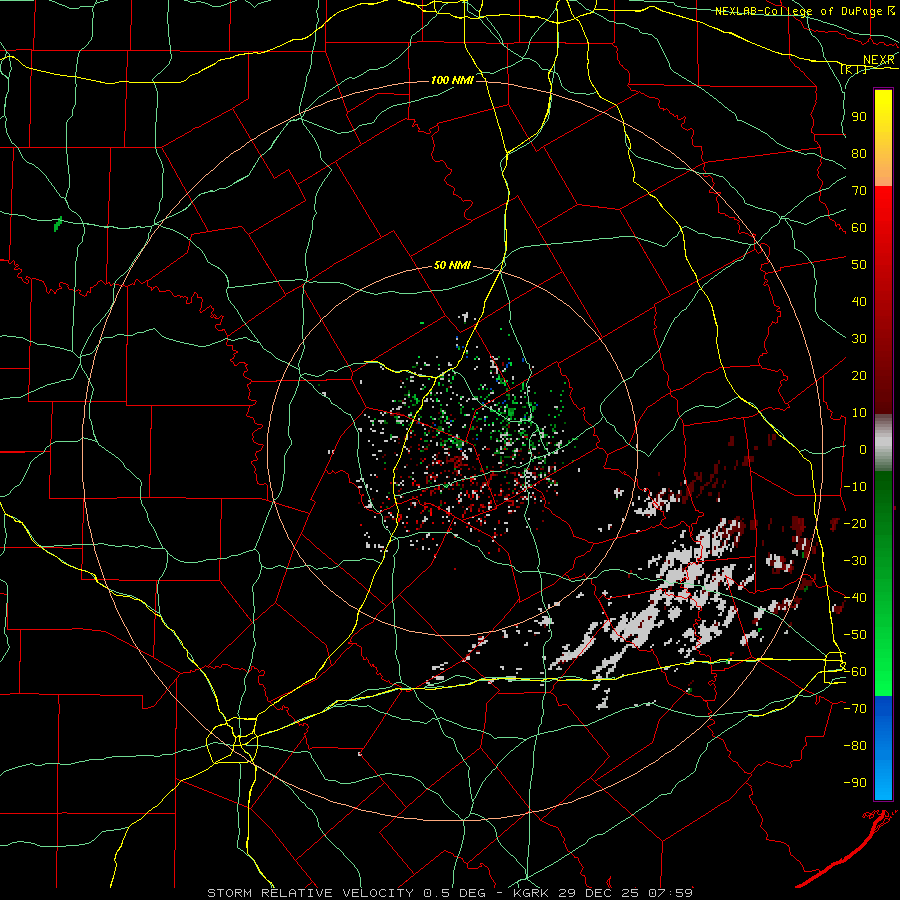This screenshot has height=900, width=900.
Task: Select the -50 scale value
Action: pyautogui.click(x=856, y=635)
